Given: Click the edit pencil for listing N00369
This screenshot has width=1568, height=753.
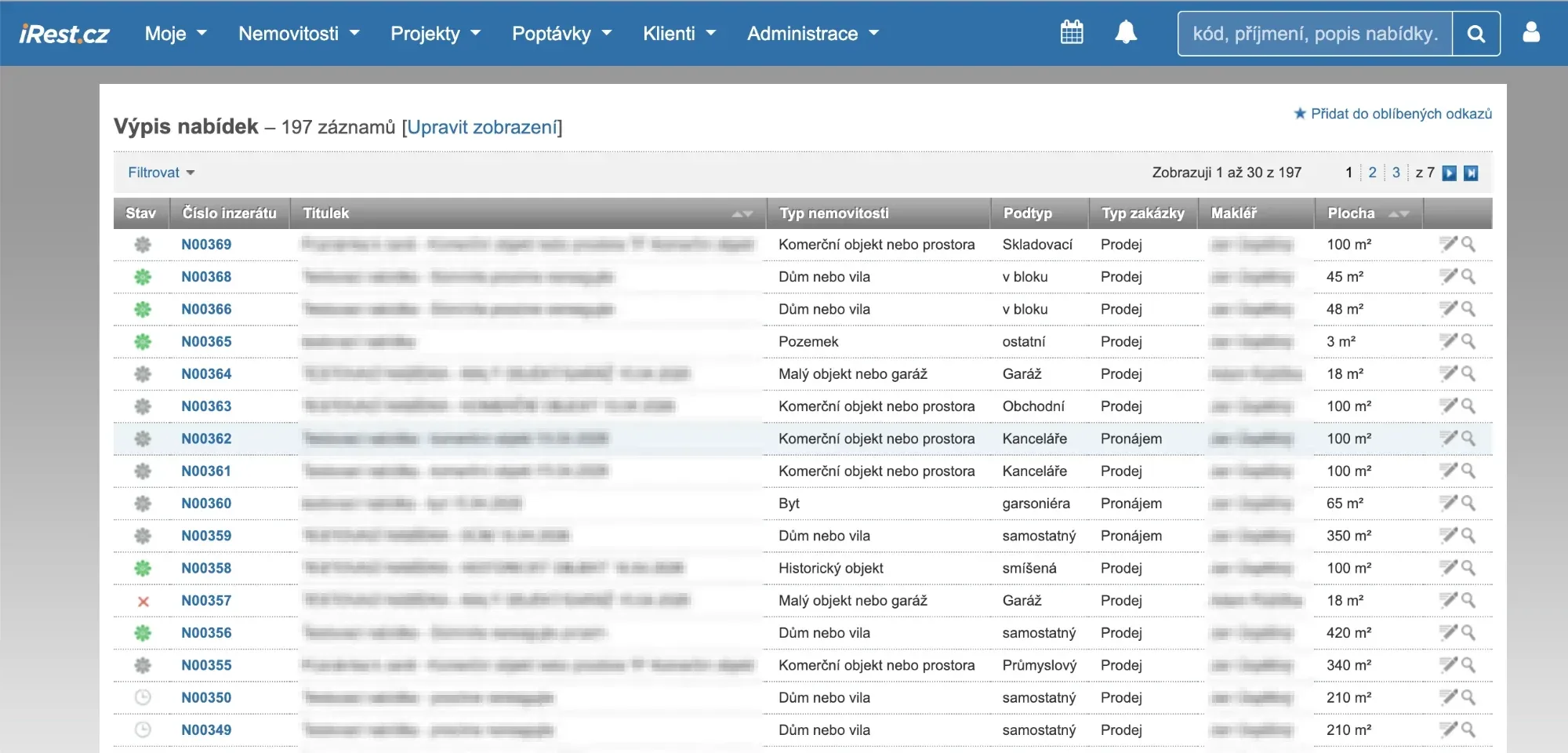Looking at the screenshot, I should coord(1448,244).
